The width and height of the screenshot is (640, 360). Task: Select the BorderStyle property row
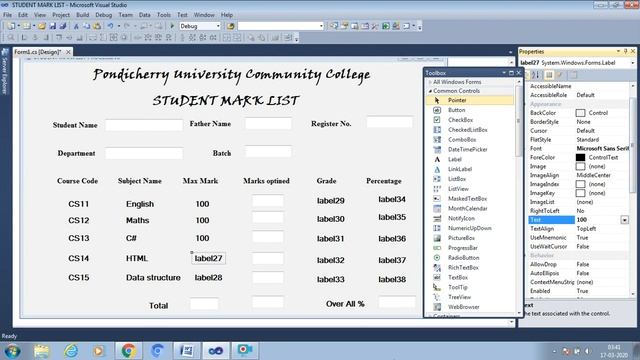[579, 122]
